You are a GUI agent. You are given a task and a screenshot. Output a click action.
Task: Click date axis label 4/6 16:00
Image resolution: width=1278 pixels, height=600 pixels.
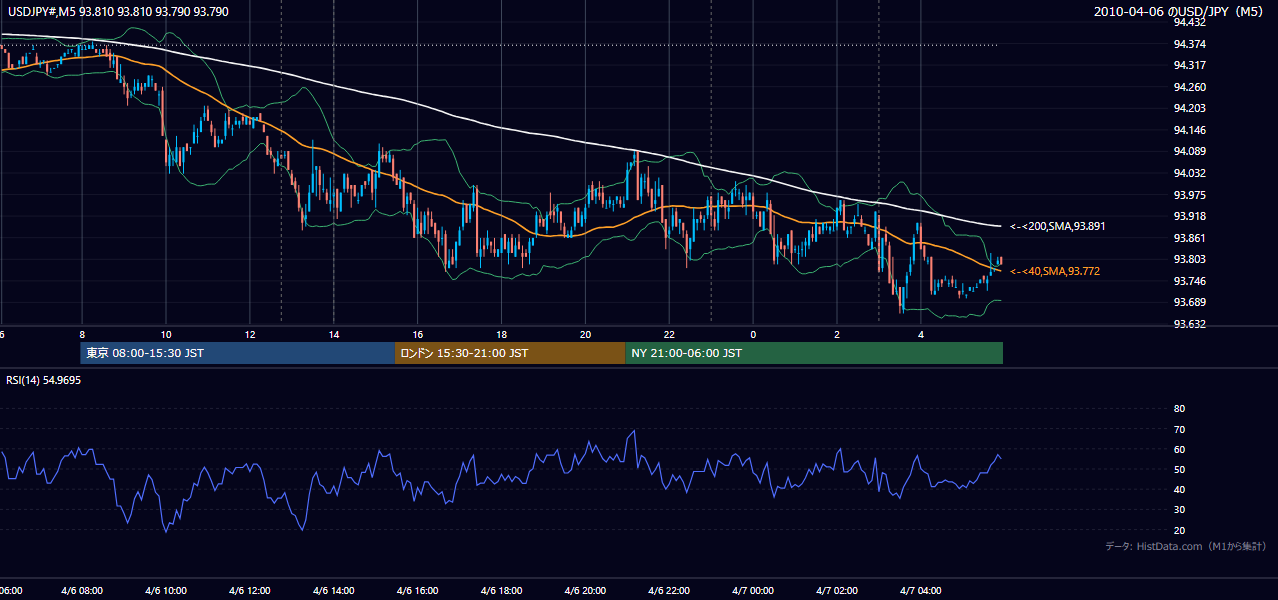[x=417, y=591]
